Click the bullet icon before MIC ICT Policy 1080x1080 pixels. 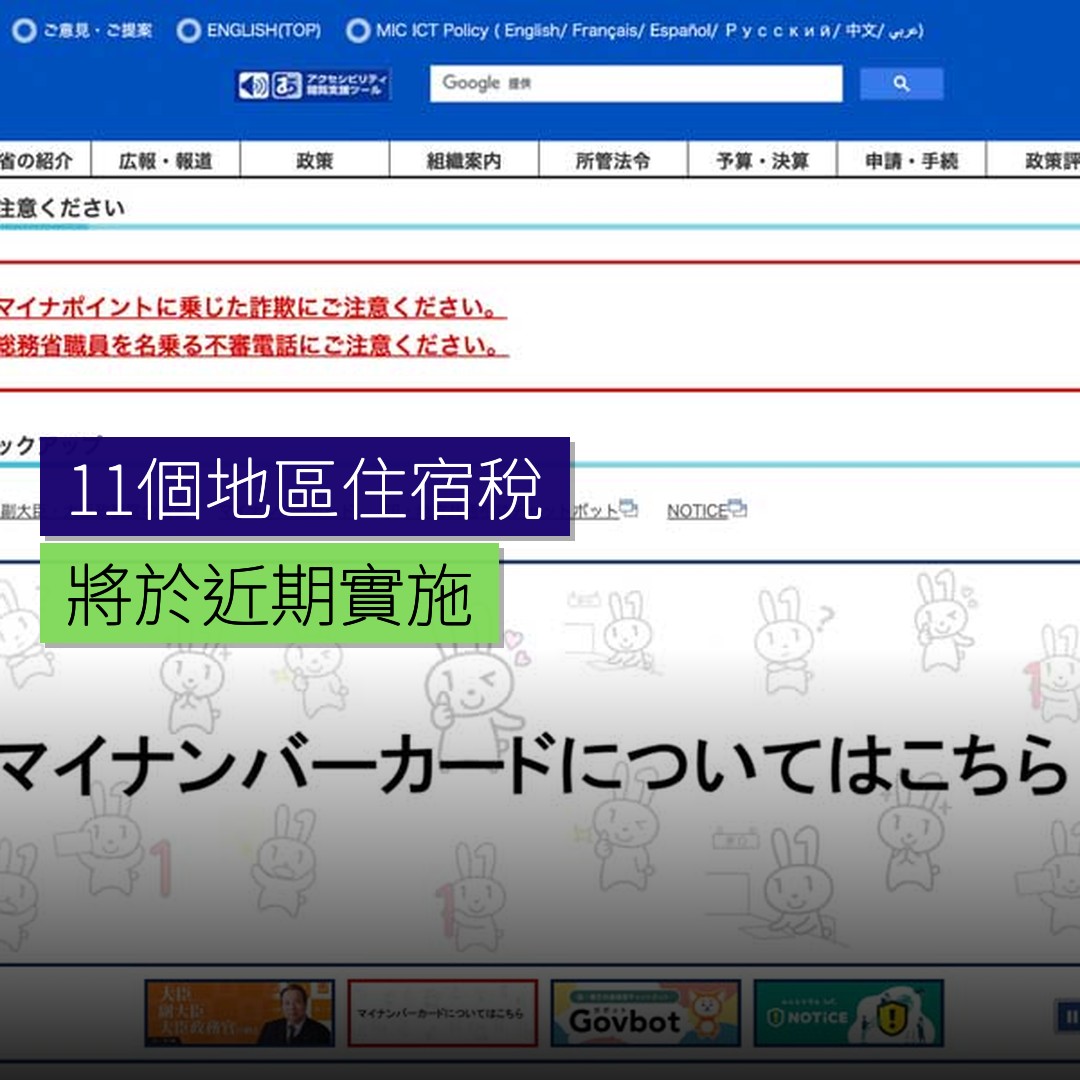point(357,31)
